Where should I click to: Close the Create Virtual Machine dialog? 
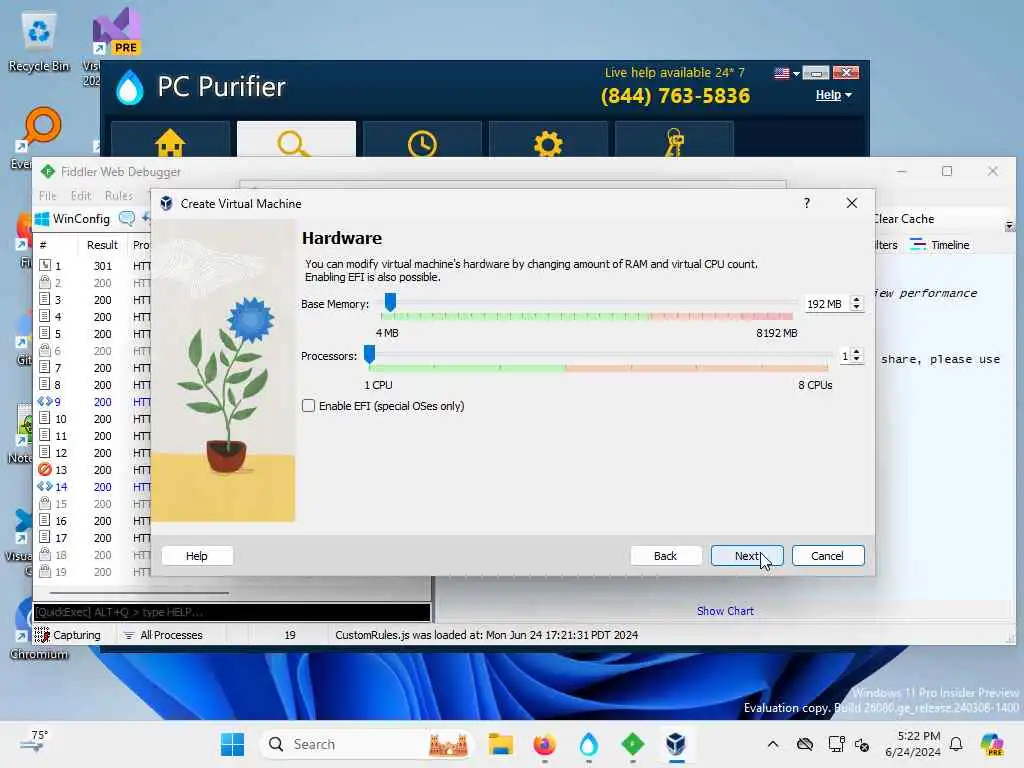click(x=852, y=203)
